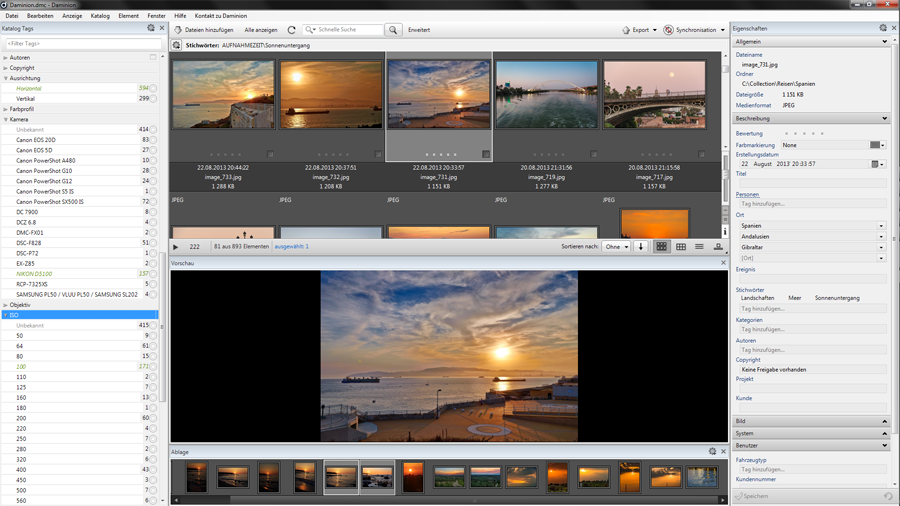Open the Katalog menu
Image resolution: width=900 pixels, height=506 pixels.
[x=100, y=16]
